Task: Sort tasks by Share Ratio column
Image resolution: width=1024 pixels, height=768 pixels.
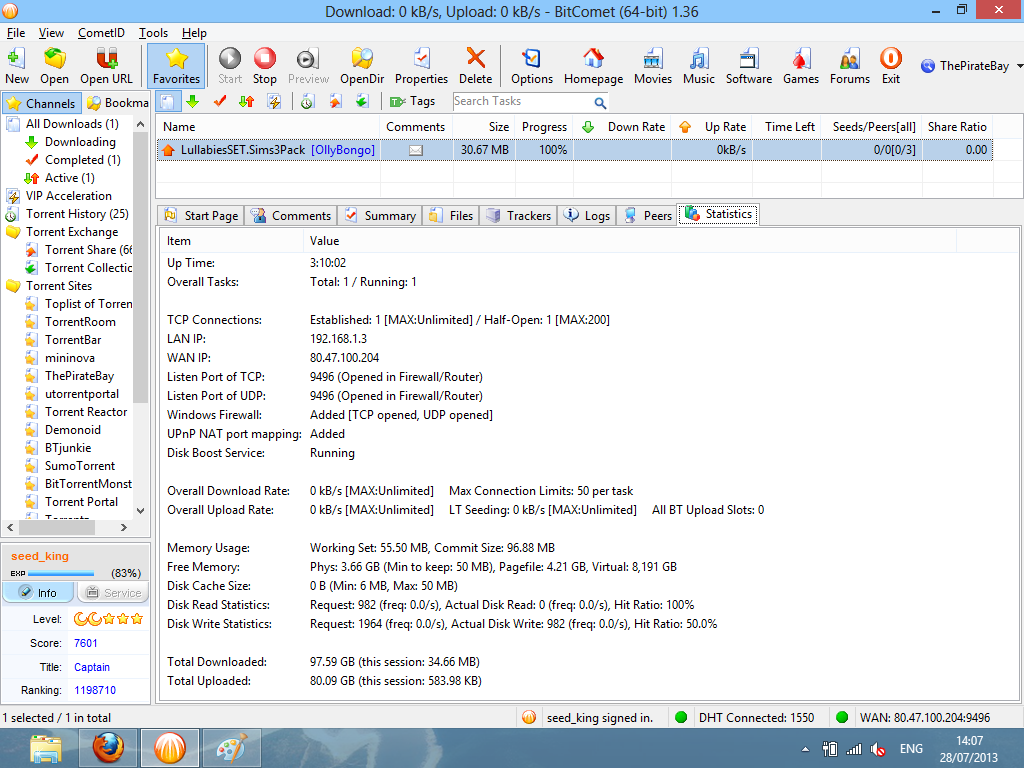Action: (x=957, y=127)
